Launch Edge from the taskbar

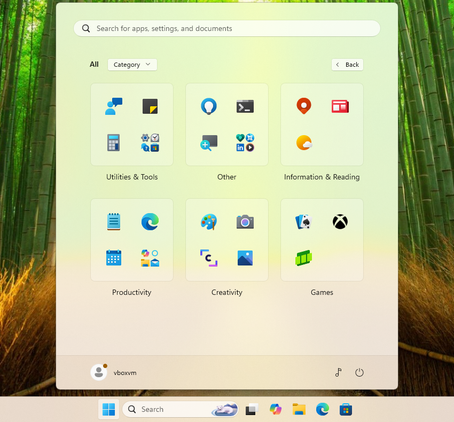coord(322,409)
